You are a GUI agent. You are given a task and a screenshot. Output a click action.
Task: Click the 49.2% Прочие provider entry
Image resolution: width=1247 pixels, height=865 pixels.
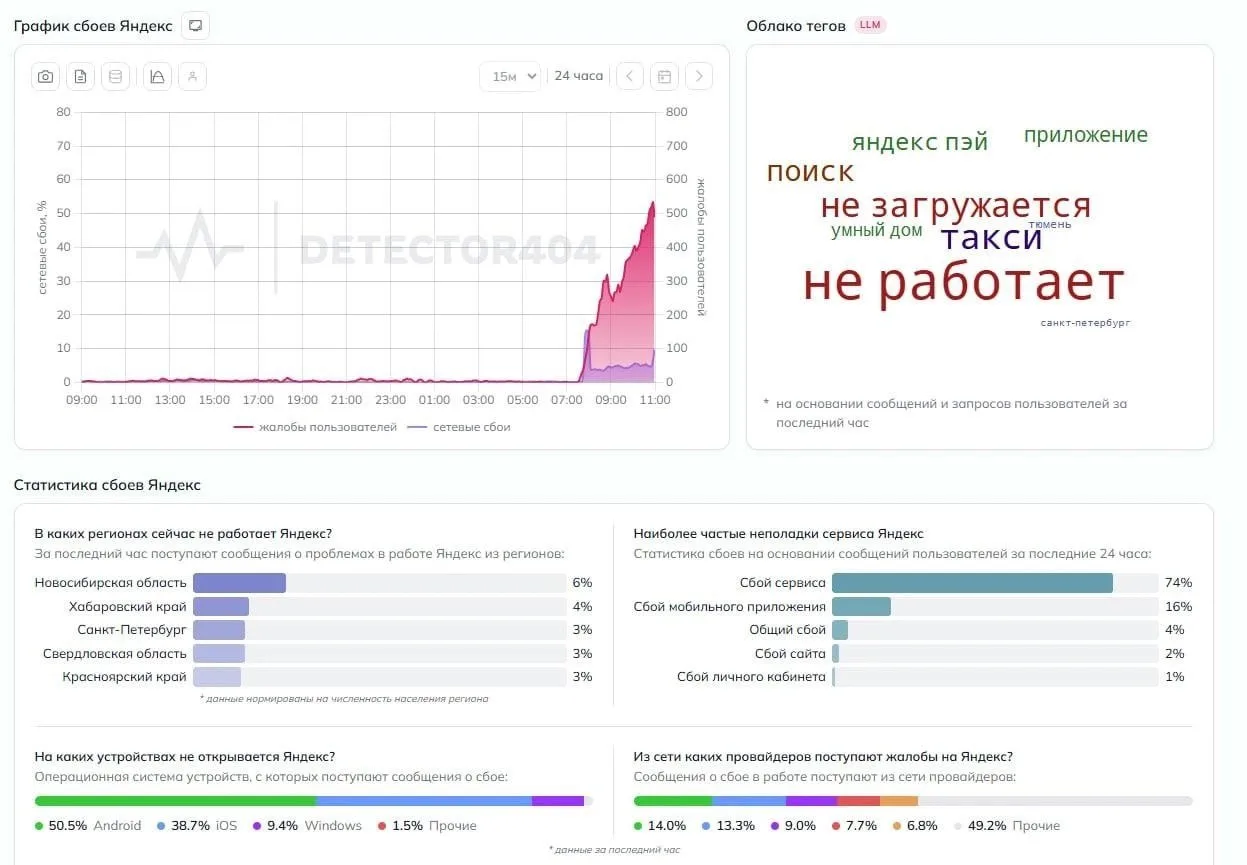[x=1006, y=826]
